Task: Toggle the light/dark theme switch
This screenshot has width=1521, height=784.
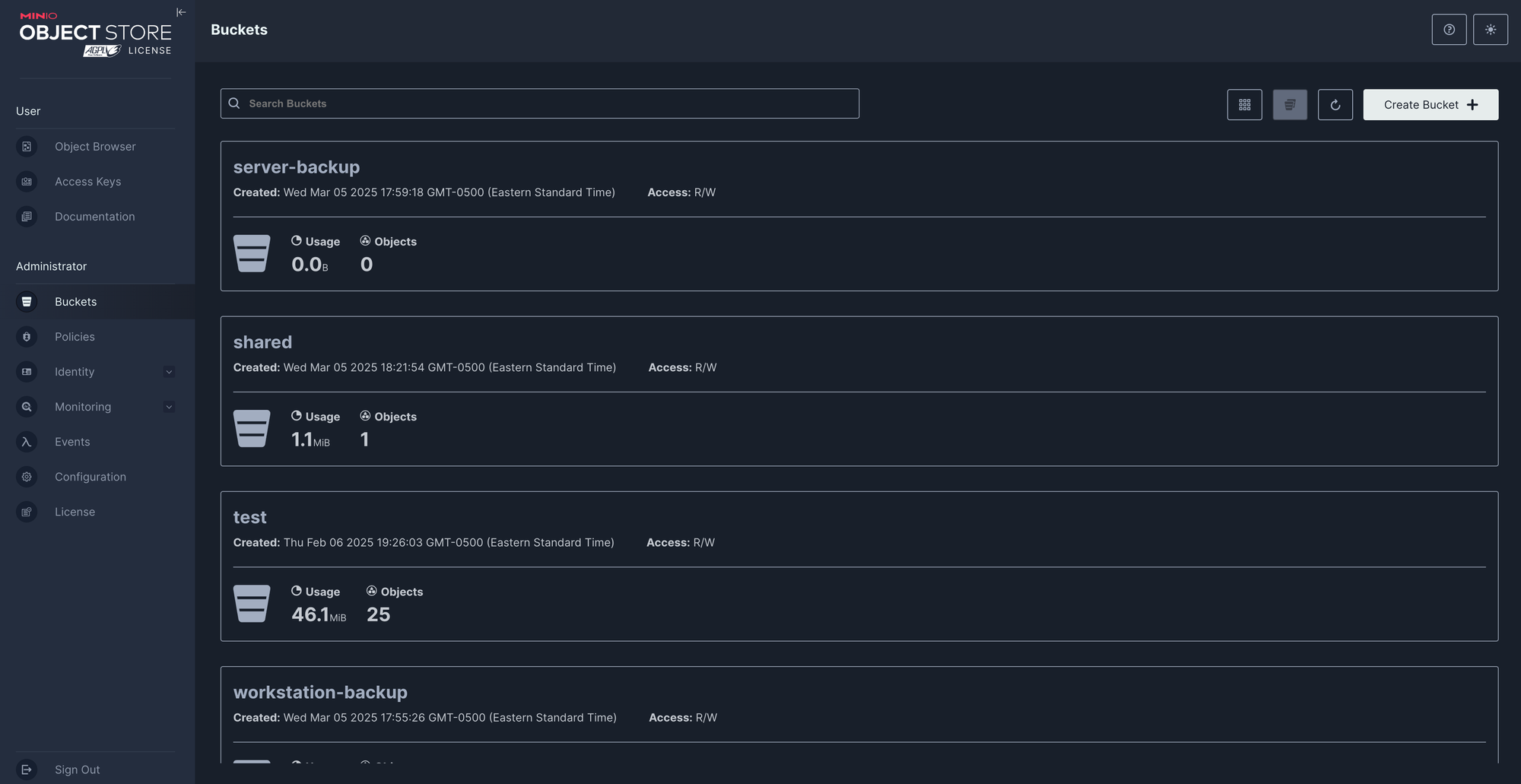Action: pyautogui.click(x=1491, y=29)
